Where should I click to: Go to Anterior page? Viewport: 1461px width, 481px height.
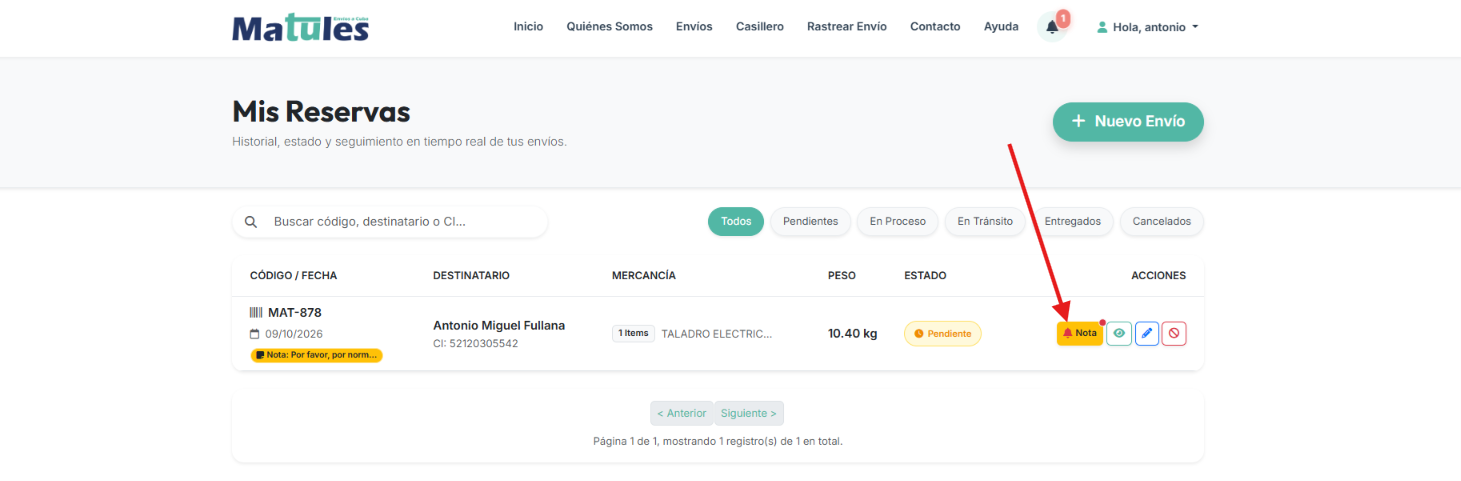click(682, 413)
